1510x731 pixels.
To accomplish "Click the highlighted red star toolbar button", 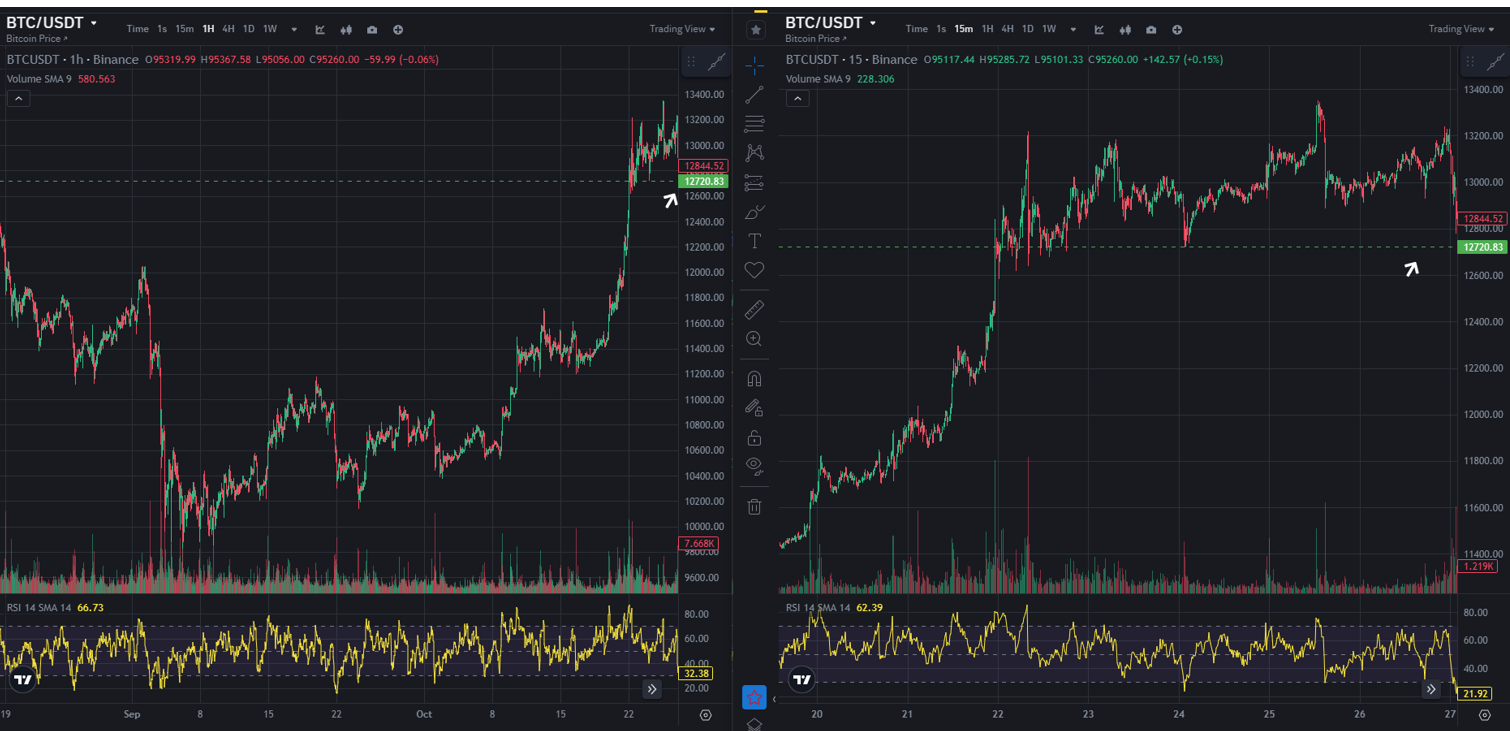I will (x=754, y=697).
